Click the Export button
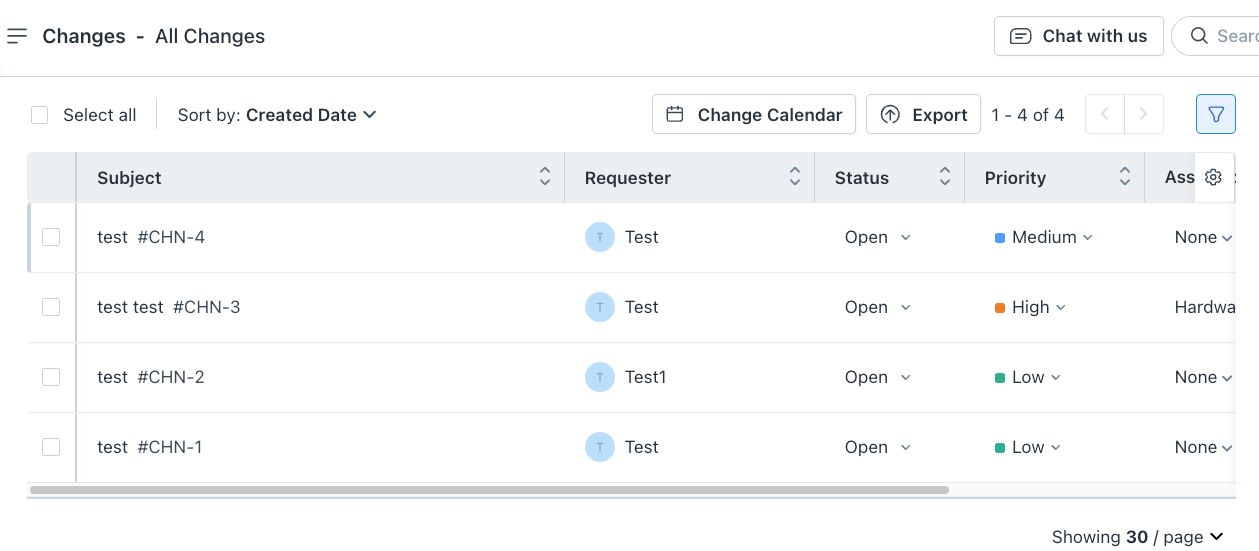 (924, 115)
